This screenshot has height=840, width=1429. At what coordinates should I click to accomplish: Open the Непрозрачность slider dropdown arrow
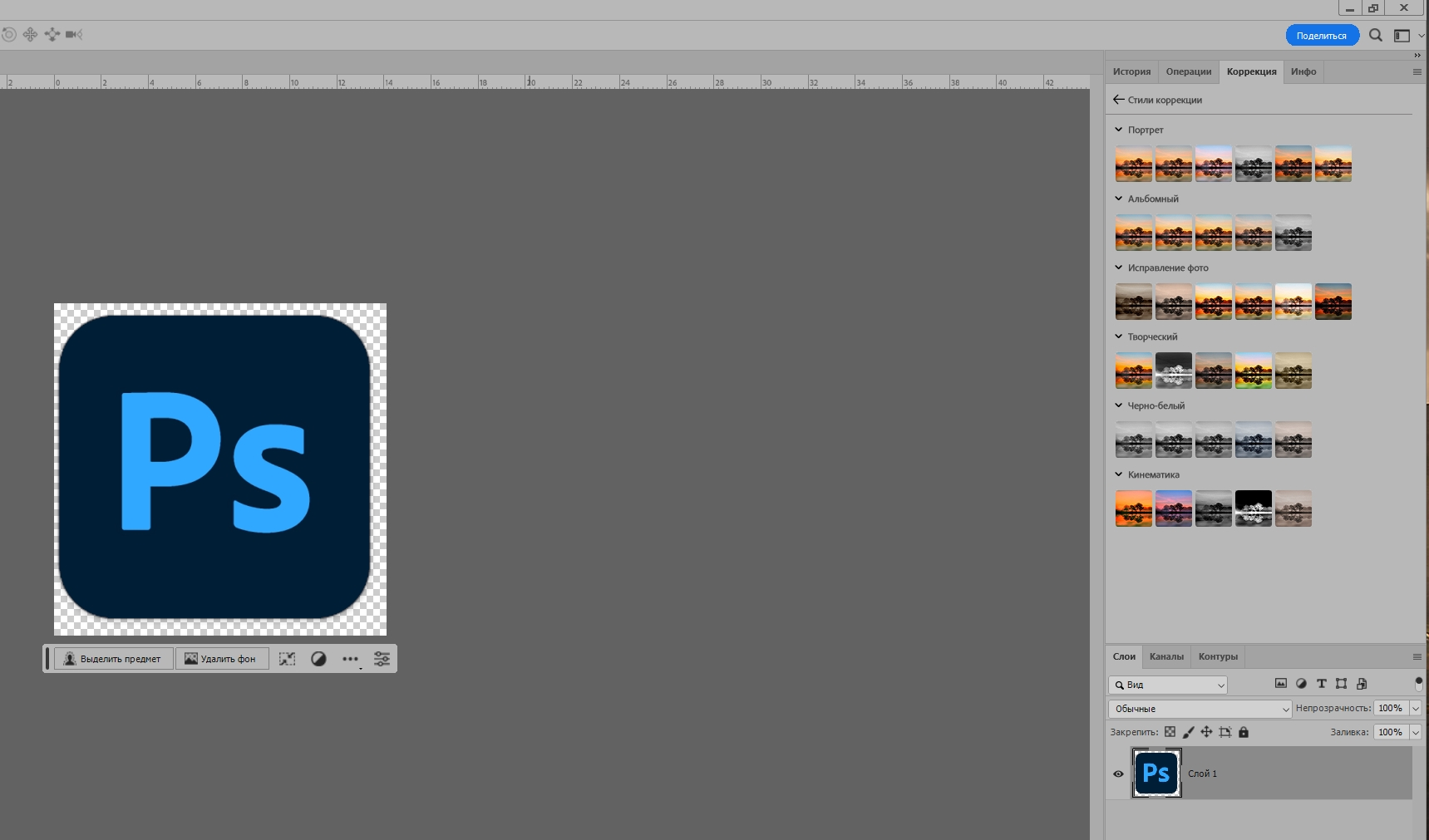tap(1416, 709)
